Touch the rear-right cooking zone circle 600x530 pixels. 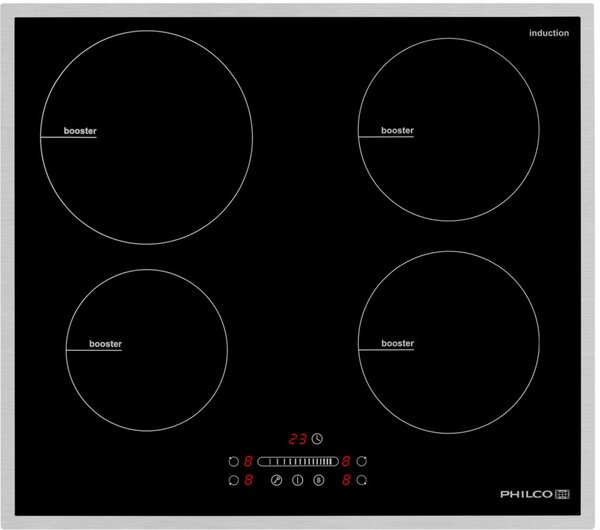click(449, 129)
